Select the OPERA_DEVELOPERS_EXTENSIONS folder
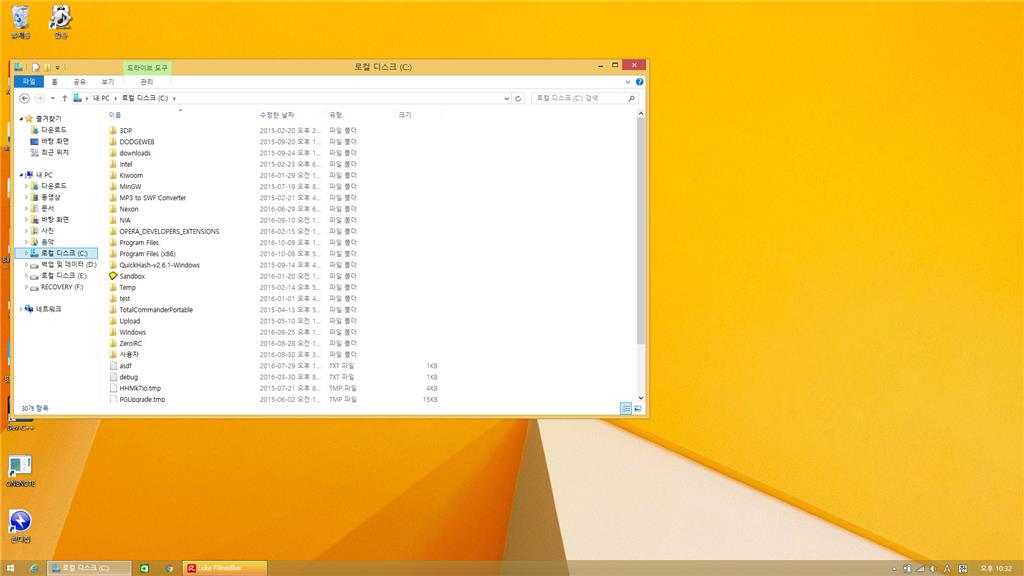 click(x=164, y=232)
